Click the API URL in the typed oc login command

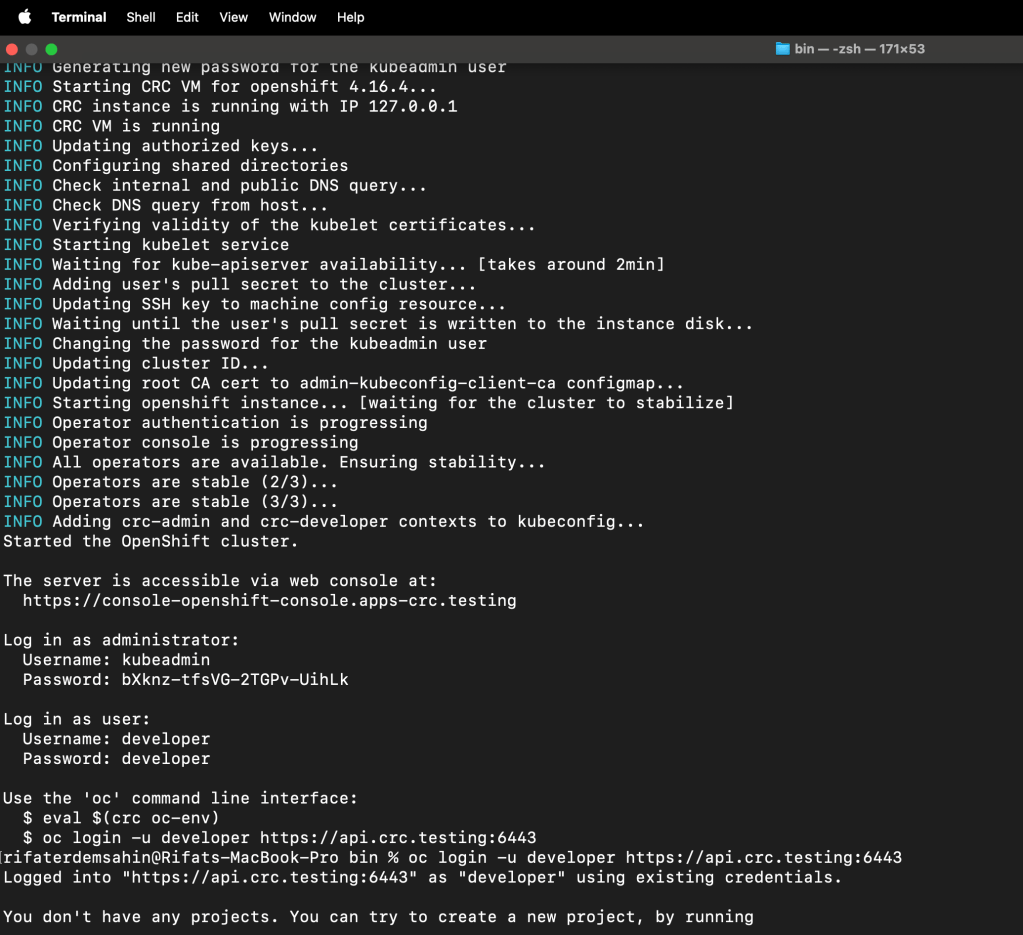(763, 857)
